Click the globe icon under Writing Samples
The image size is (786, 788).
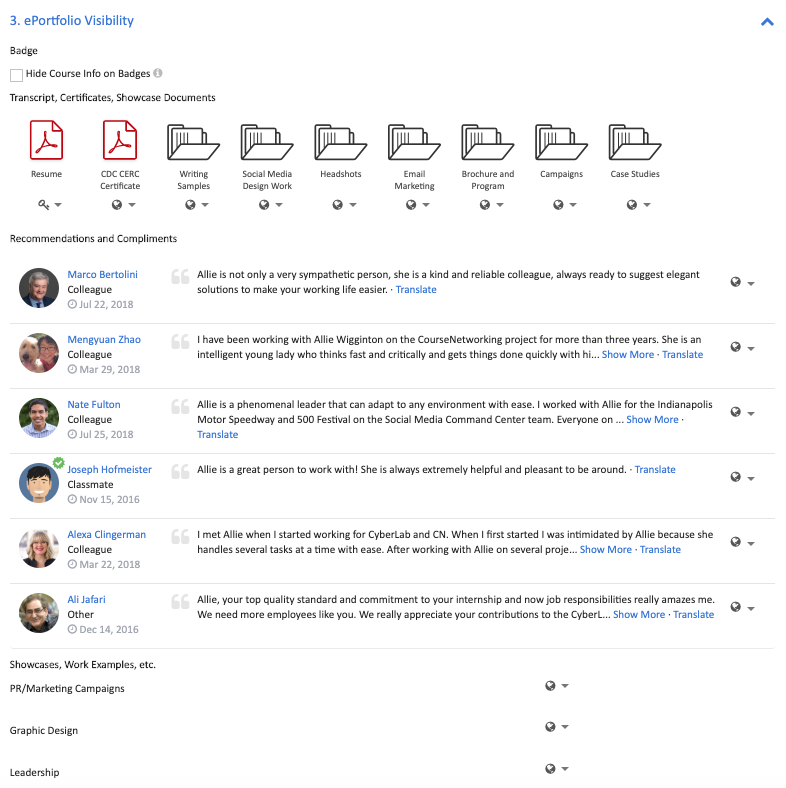click(x=190, y=205)
